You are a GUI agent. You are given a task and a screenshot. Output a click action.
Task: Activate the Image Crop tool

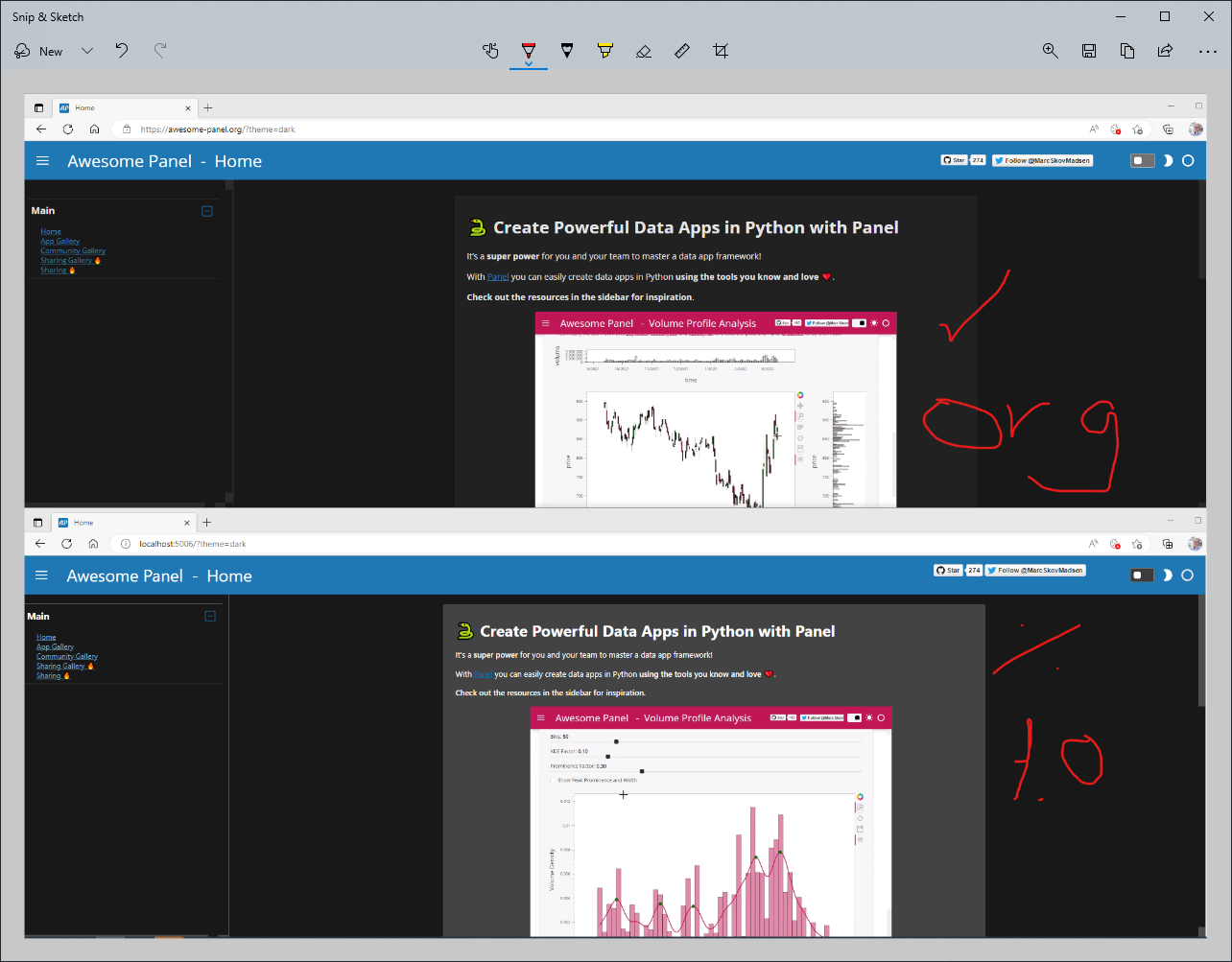coord(721,50)
